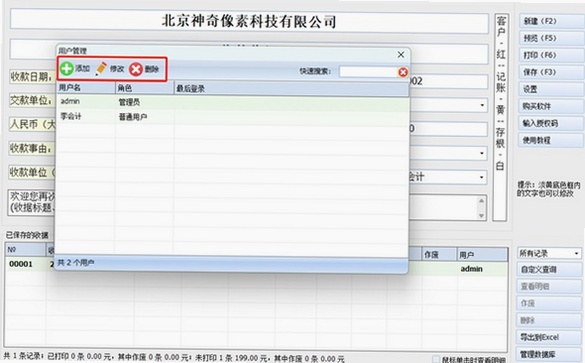The image size is (585, 363).
Task: Expand the 会计 dropdown arrow
Action: point(482,177)
